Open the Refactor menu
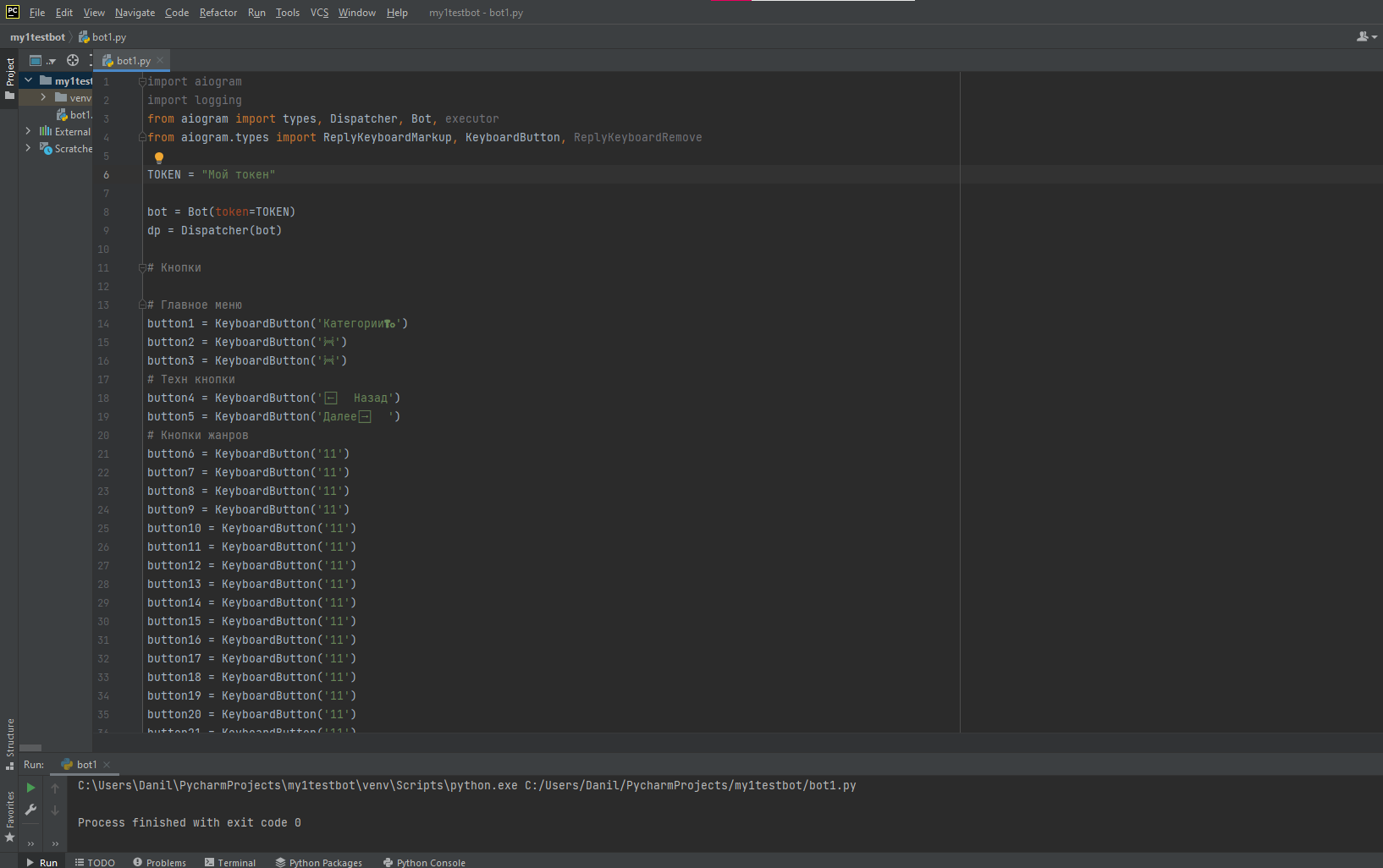Image resolution: width=1383 pixels, height=868 pixels. tap(218, 13)
